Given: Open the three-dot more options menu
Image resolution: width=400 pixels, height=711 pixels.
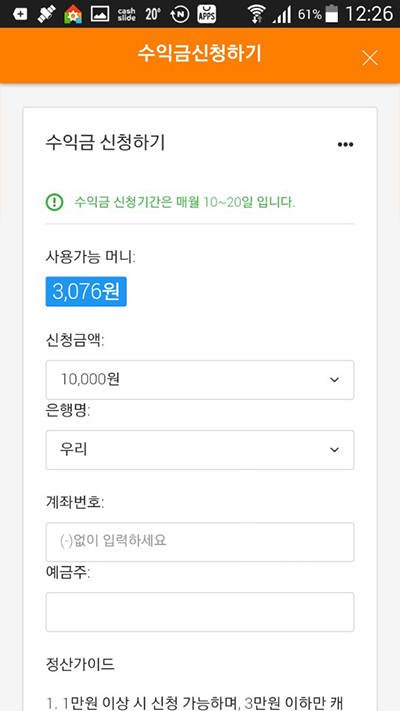Looking at the screenshot, I should pyautogui.click(x=345, y=145).
